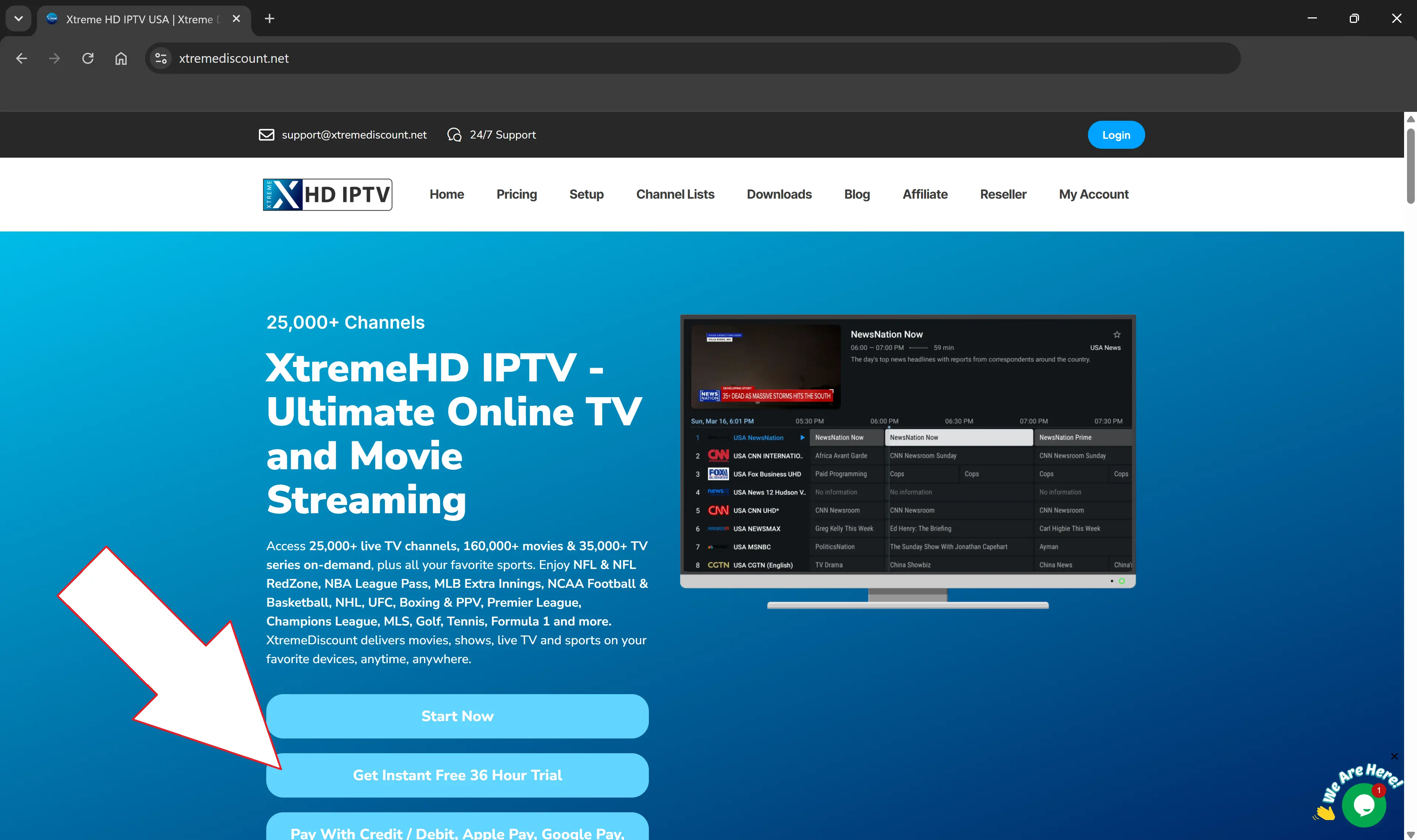This screenshot has width=1417, height=840.
Task: Click the browser back arrow
Action: coord(21,58)
